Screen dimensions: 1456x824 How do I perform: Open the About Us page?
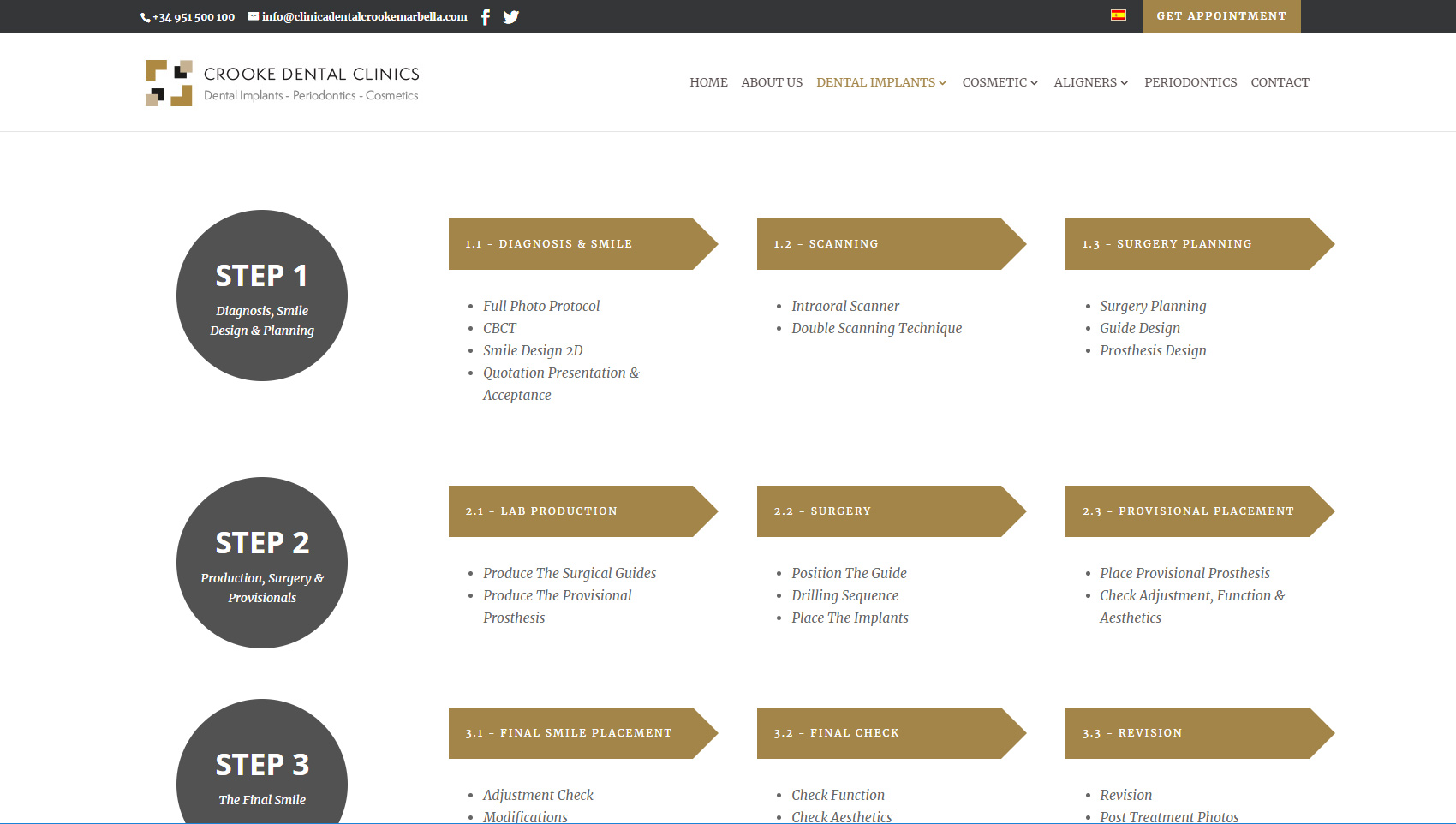tap(772, 82)
